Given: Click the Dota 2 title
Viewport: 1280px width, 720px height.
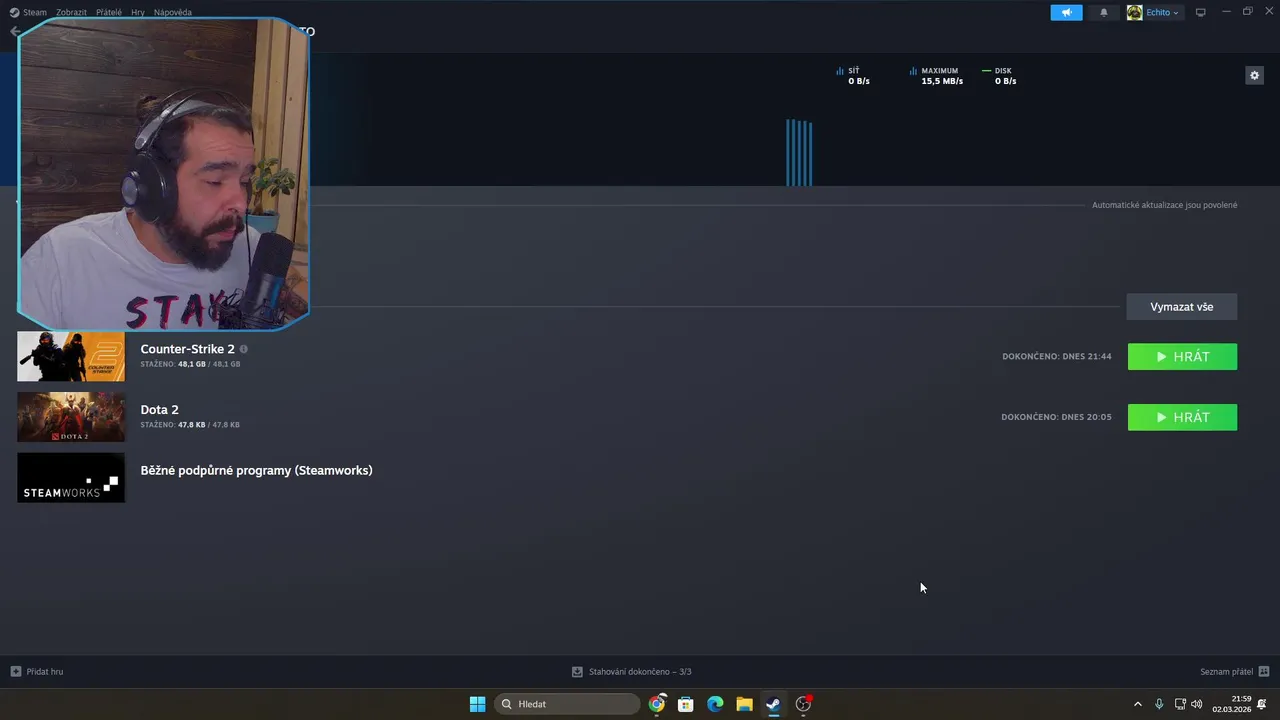Looking at the screenshot, I should [x=159, y=410].
